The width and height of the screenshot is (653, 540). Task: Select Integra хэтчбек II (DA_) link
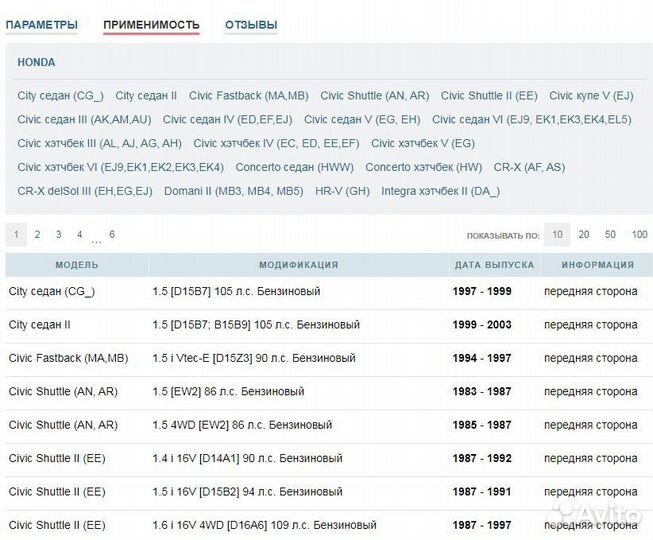point(440,191)
